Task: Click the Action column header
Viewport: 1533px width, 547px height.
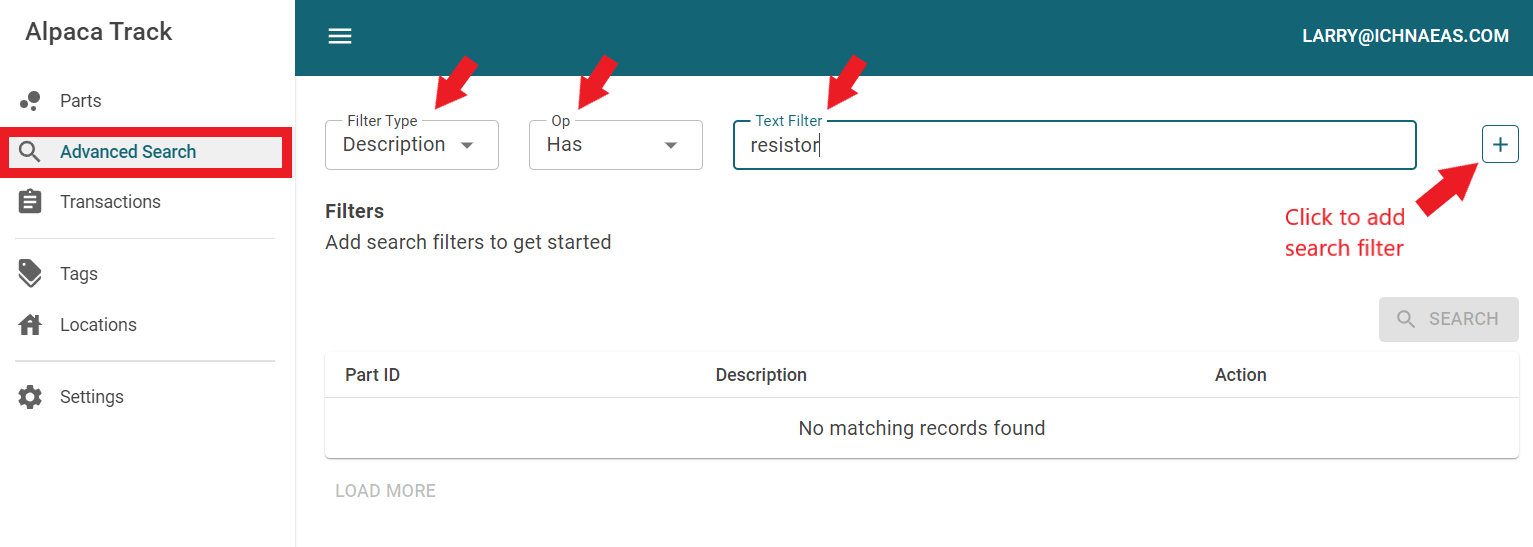Action: tap(1240, 375)
